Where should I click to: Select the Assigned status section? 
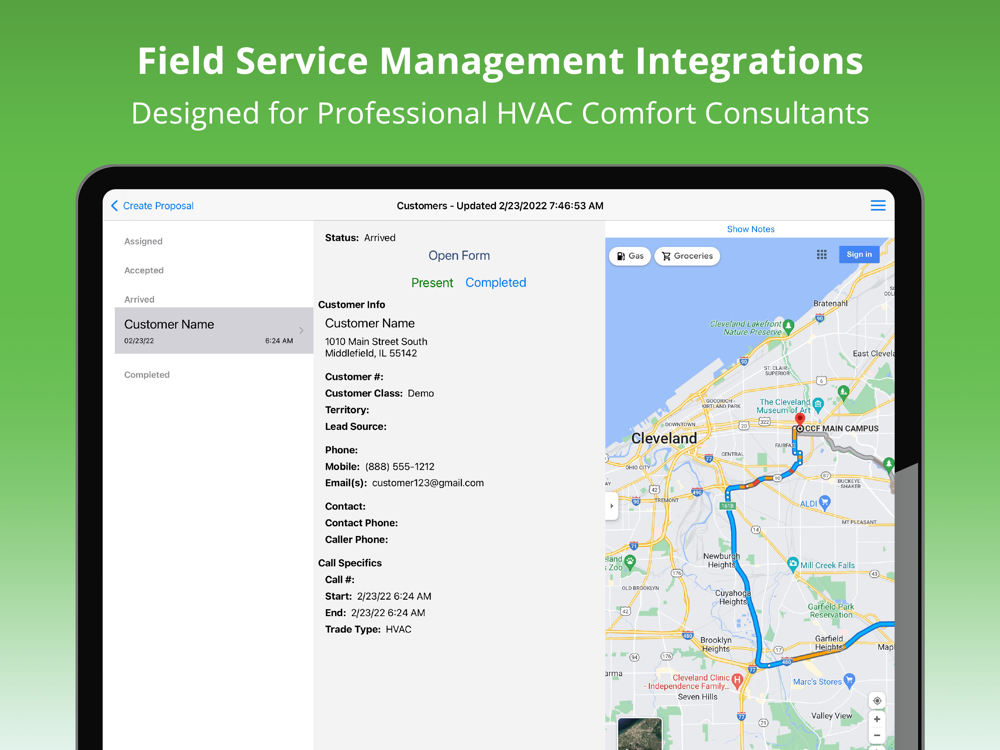tap(143, 241)
